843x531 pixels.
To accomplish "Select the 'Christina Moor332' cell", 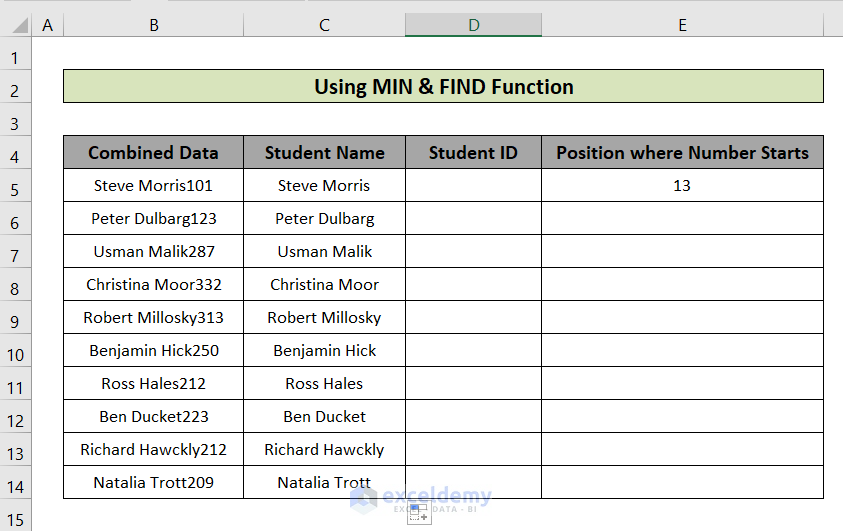I will point(153,285).
